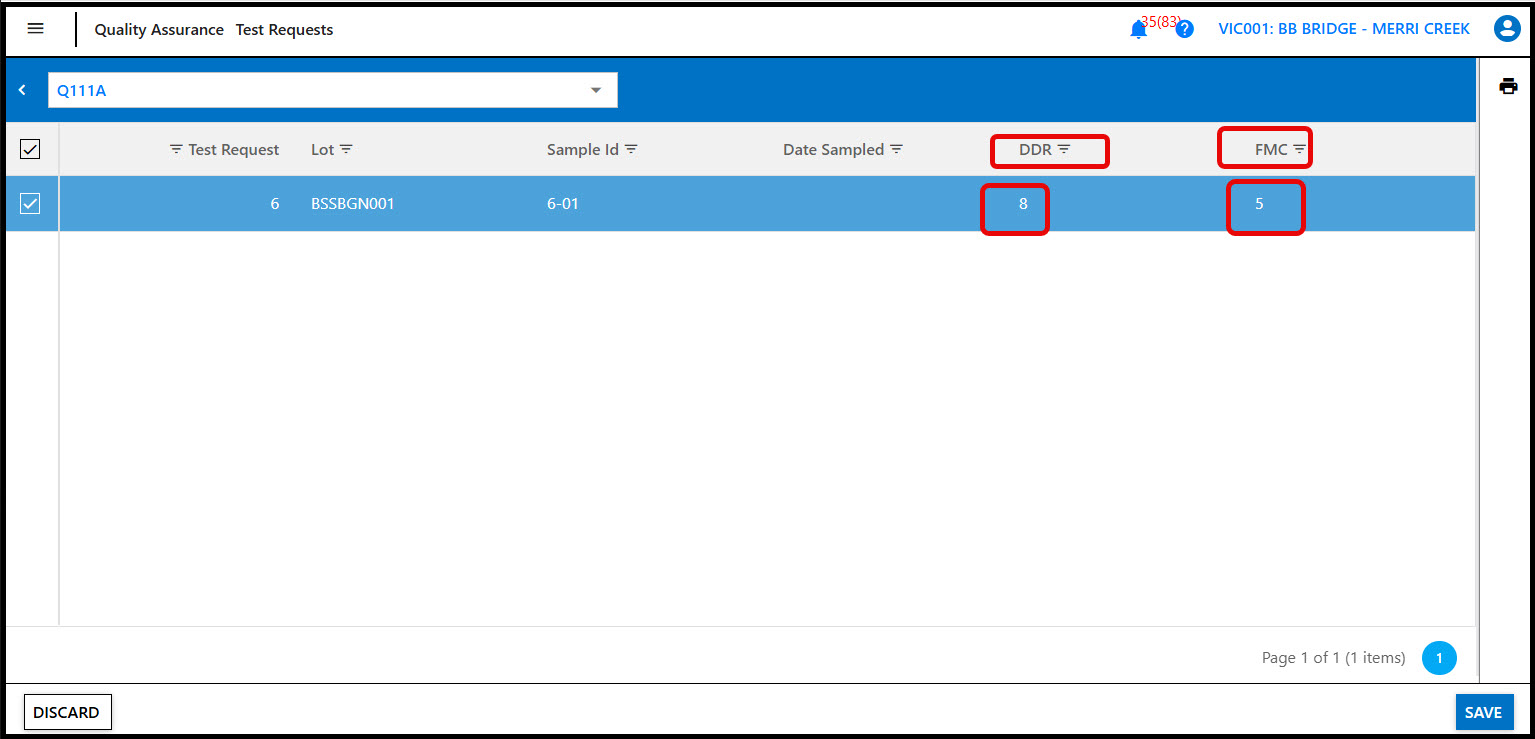Click the notifications bell icon
The width and height of the screenshot is (1535, 739).
coord(1138,30)
